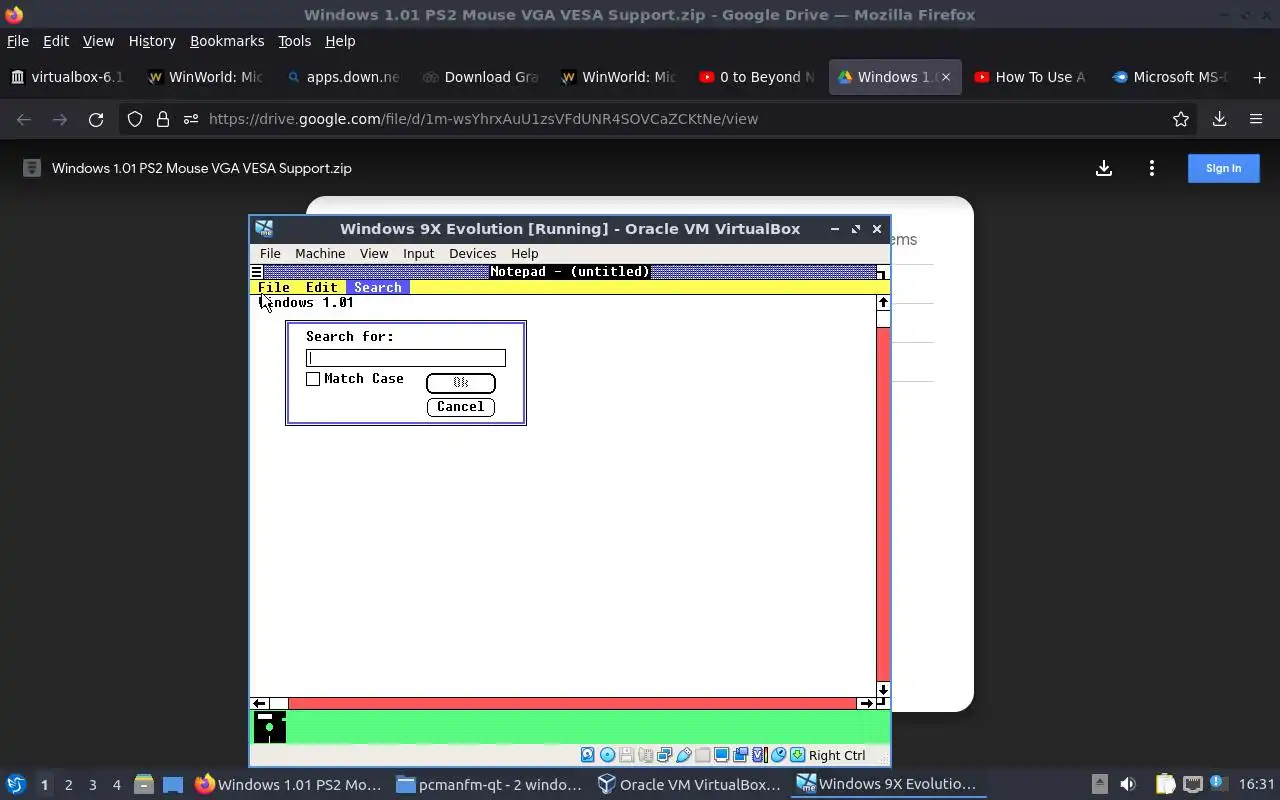The image size is (1280, 800).
Task: Switch to the Download Gra tab
Action: coord(481,77)
